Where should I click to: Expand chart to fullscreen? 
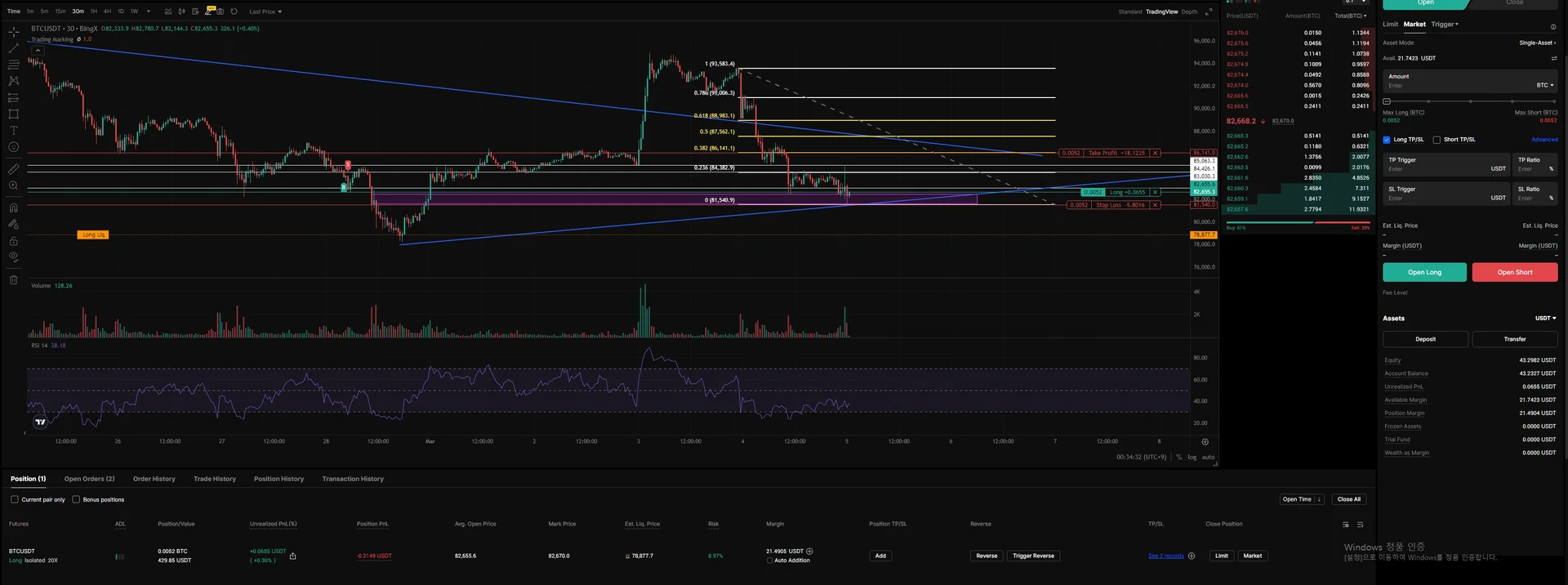1209,11
